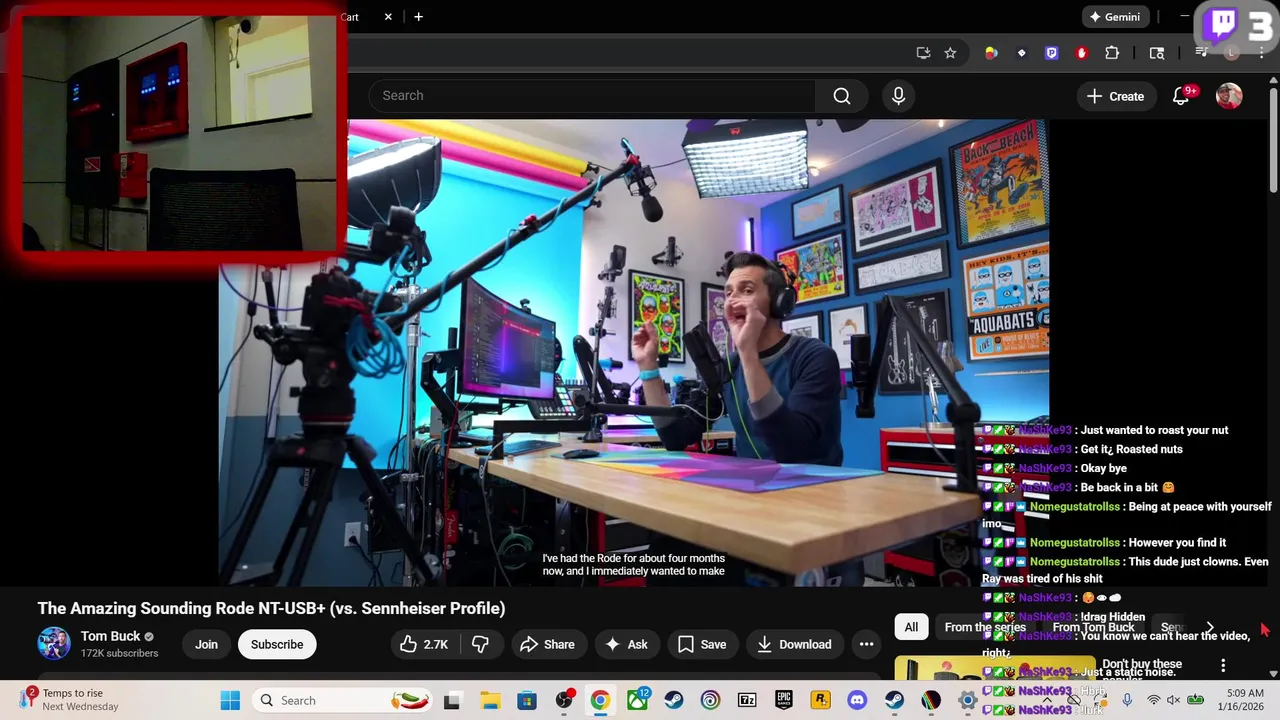Open the Chrome three-dot menu
This screenshot has width=1280, height=720.
click(x=1262, y=53)
